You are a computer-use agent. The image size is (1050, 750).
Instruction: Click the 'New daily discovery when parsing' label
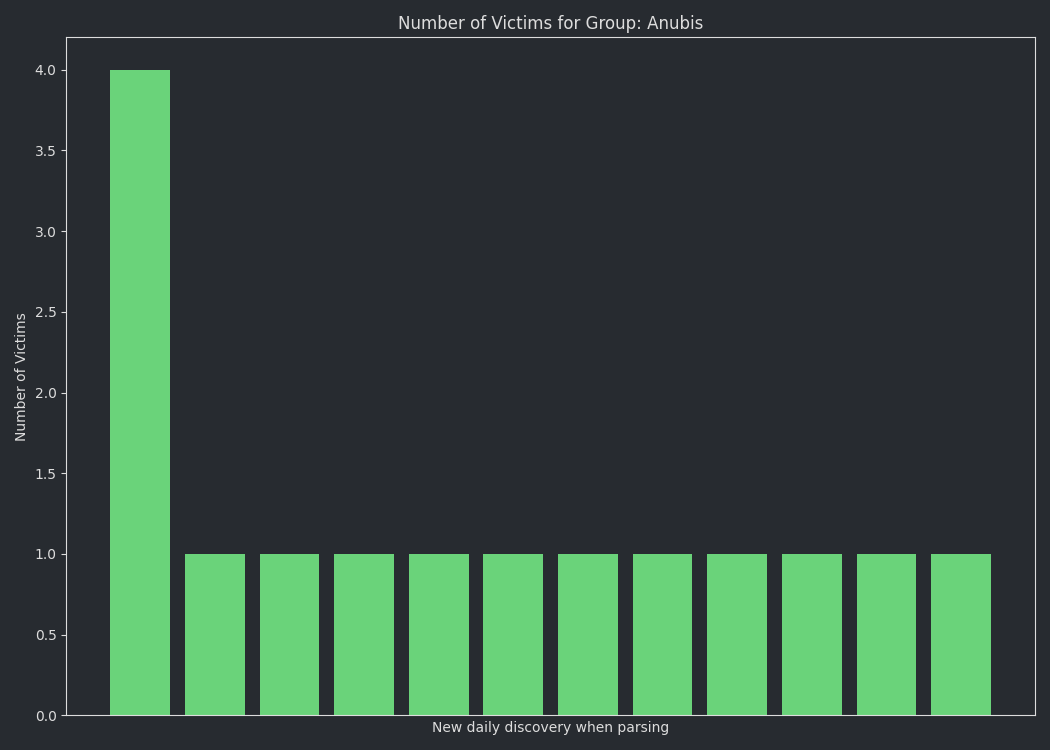pyautogui.click(x=550, y=728)
